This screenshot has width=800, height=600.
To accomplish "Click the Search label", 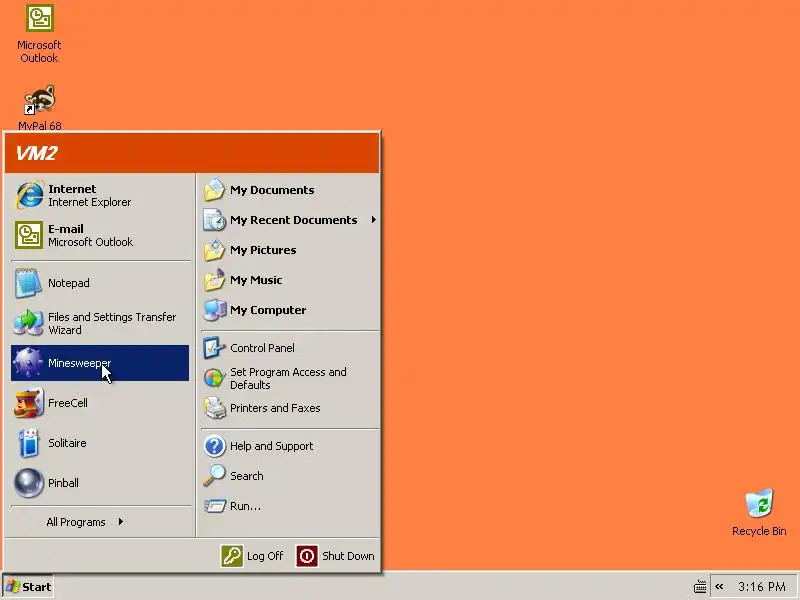I will tap(246, 476).
